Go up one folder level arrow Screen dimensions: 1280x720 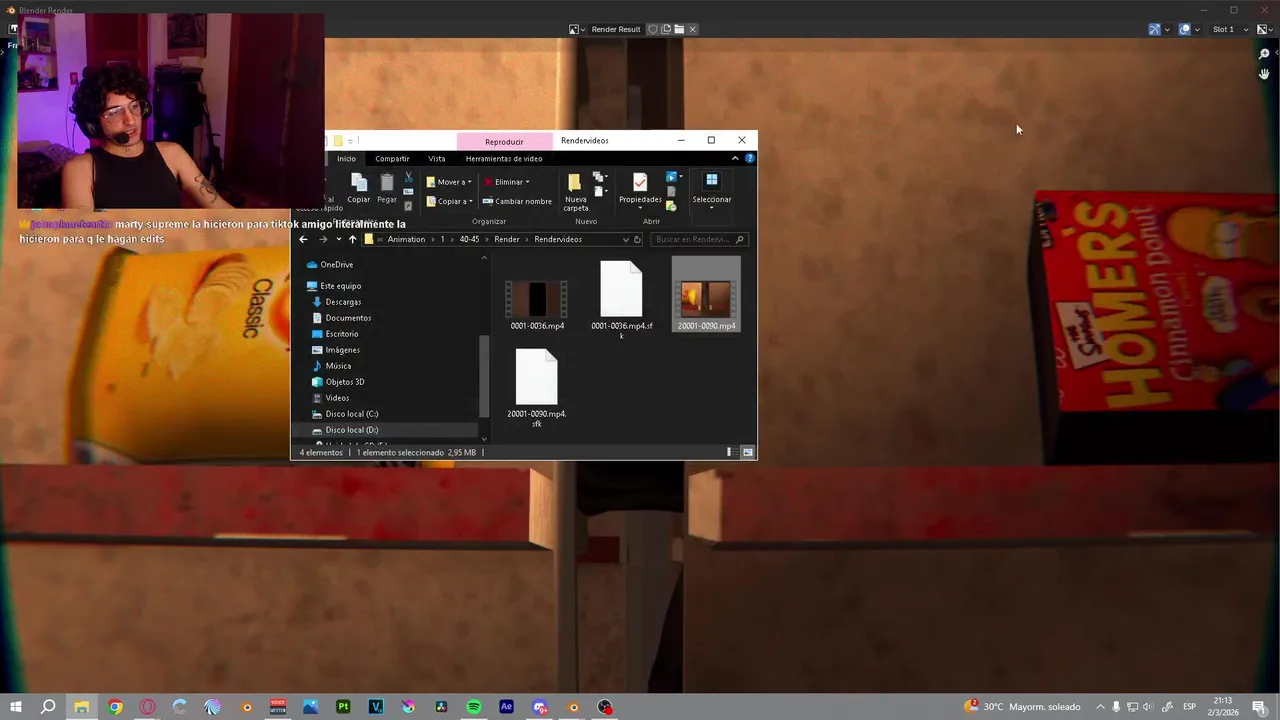coord(352,239)
